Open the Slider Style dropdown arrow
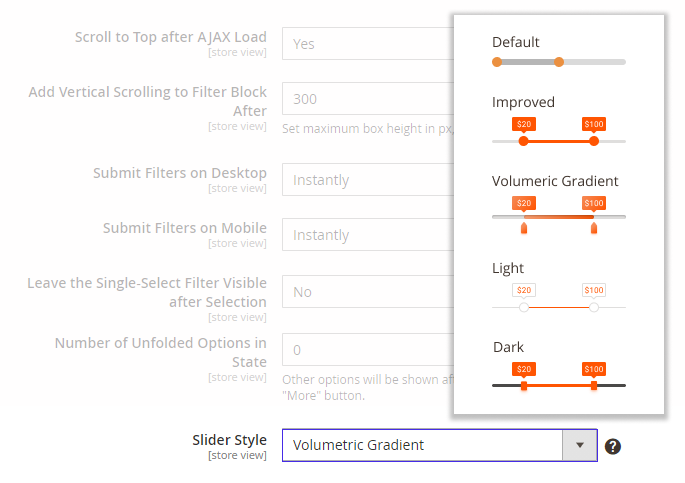 pyautogui.click(x=580, y=445)
